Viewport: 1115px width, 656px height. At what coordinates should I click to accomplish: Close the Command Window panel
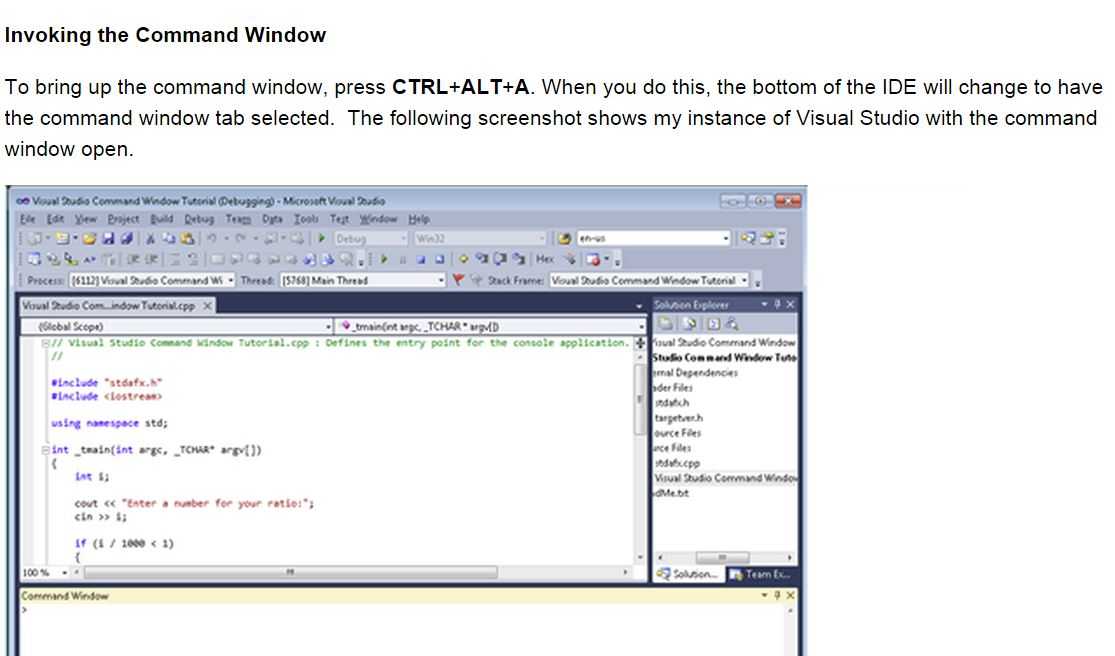click(790, 595)
